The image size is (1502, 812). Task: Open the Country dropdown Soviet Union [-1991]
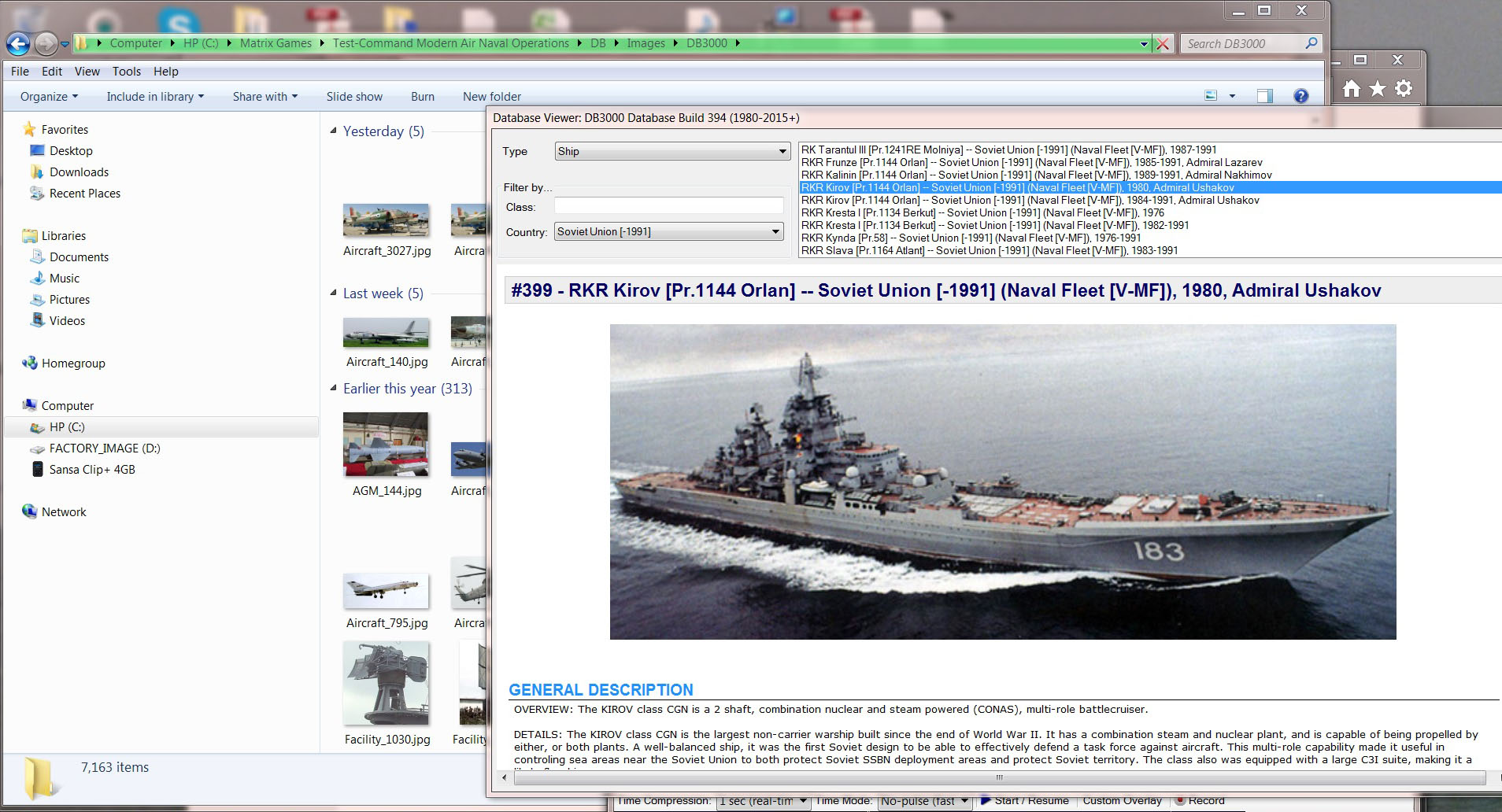[668, 231]
